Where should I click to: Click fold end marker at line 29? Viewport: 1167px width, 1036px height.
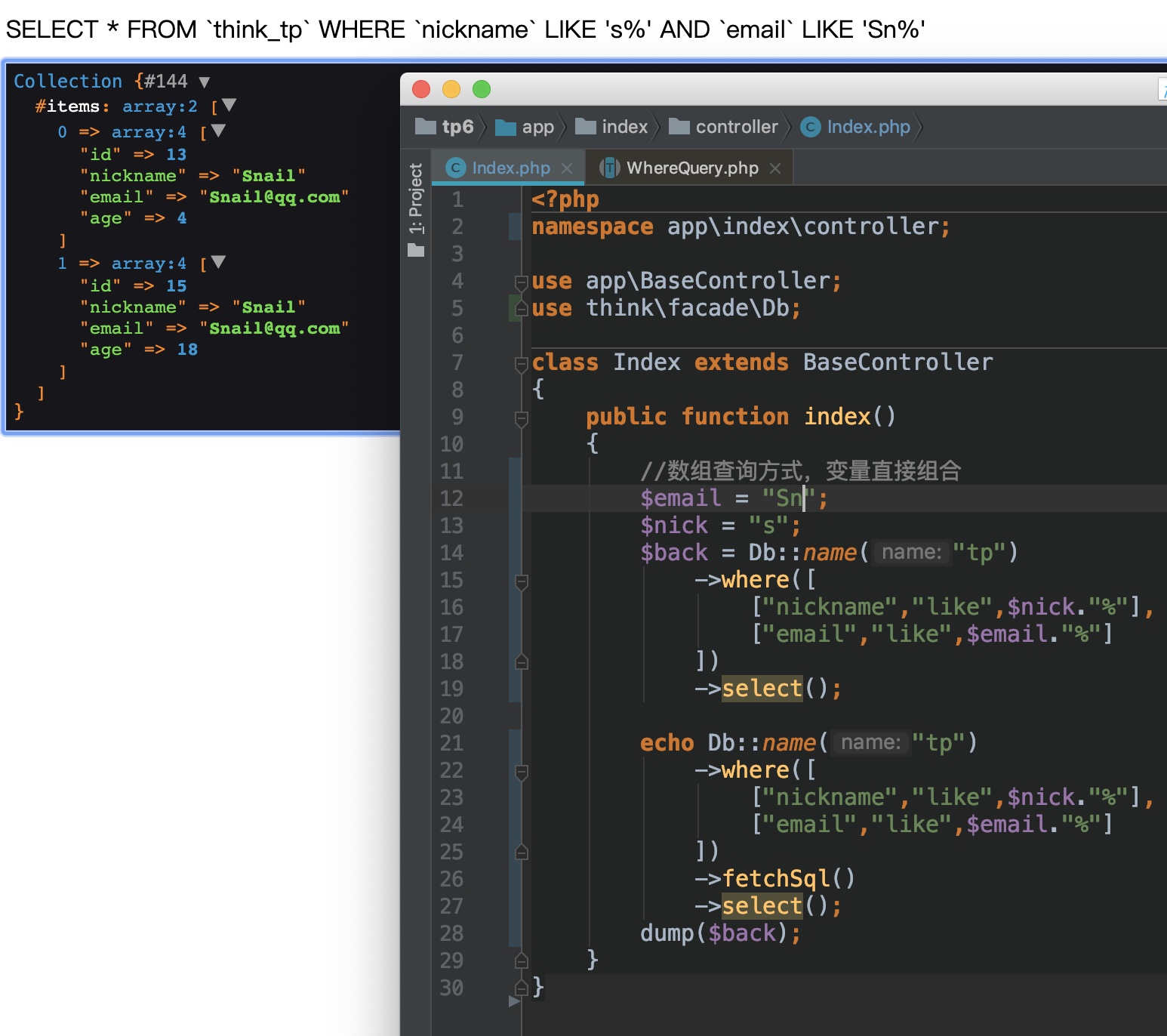(521, 960)
